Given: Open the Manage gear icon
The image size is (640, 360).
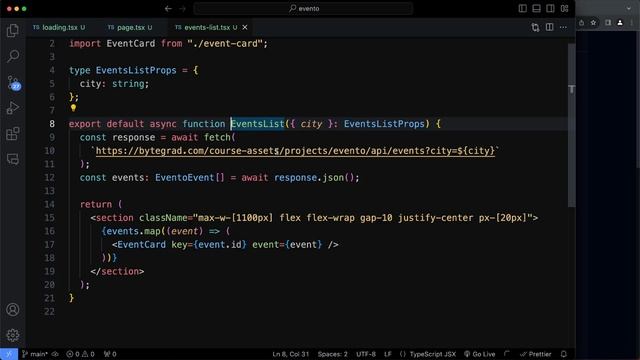Looking at the screenshot, I should 13,335.
